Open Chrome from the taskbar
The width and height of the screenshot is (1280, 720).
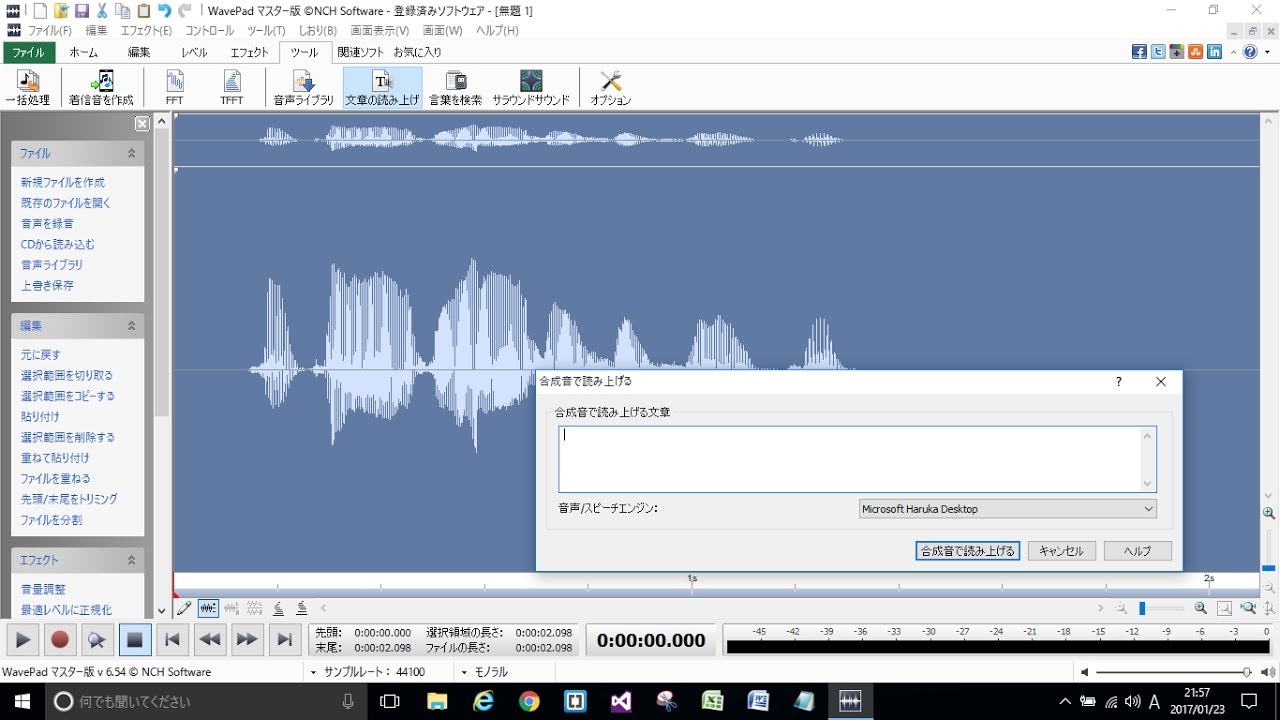click(x=529, y=701)
